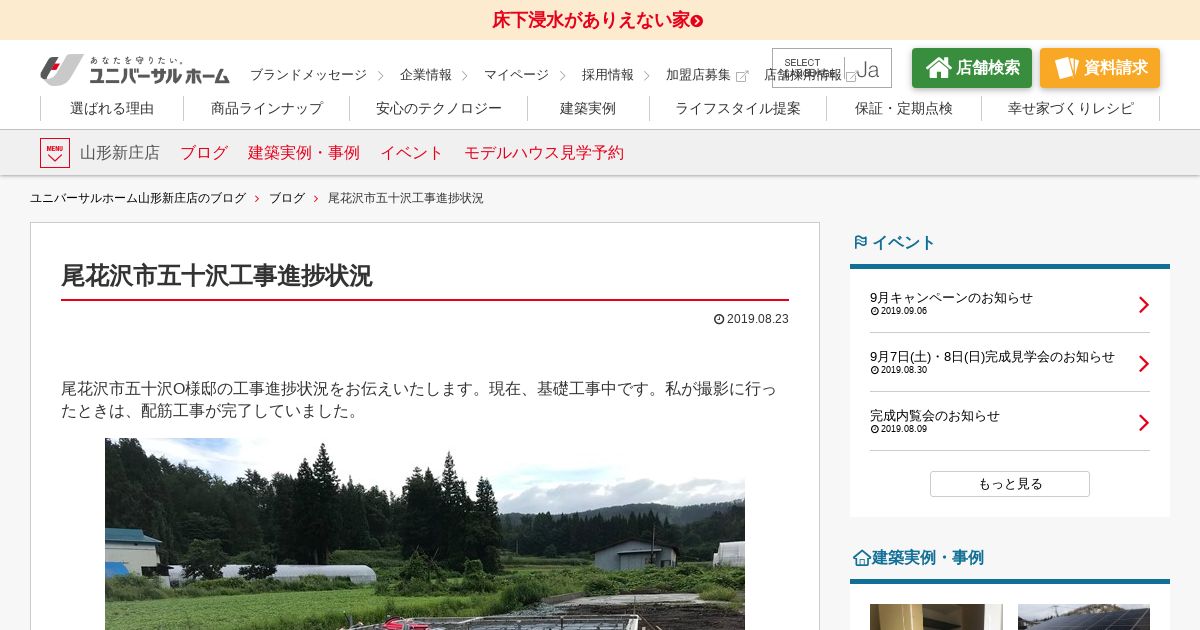Click the brochure icon on 資料請求
This screenshot has width=1200, height=630.
tap(1066, 68)
